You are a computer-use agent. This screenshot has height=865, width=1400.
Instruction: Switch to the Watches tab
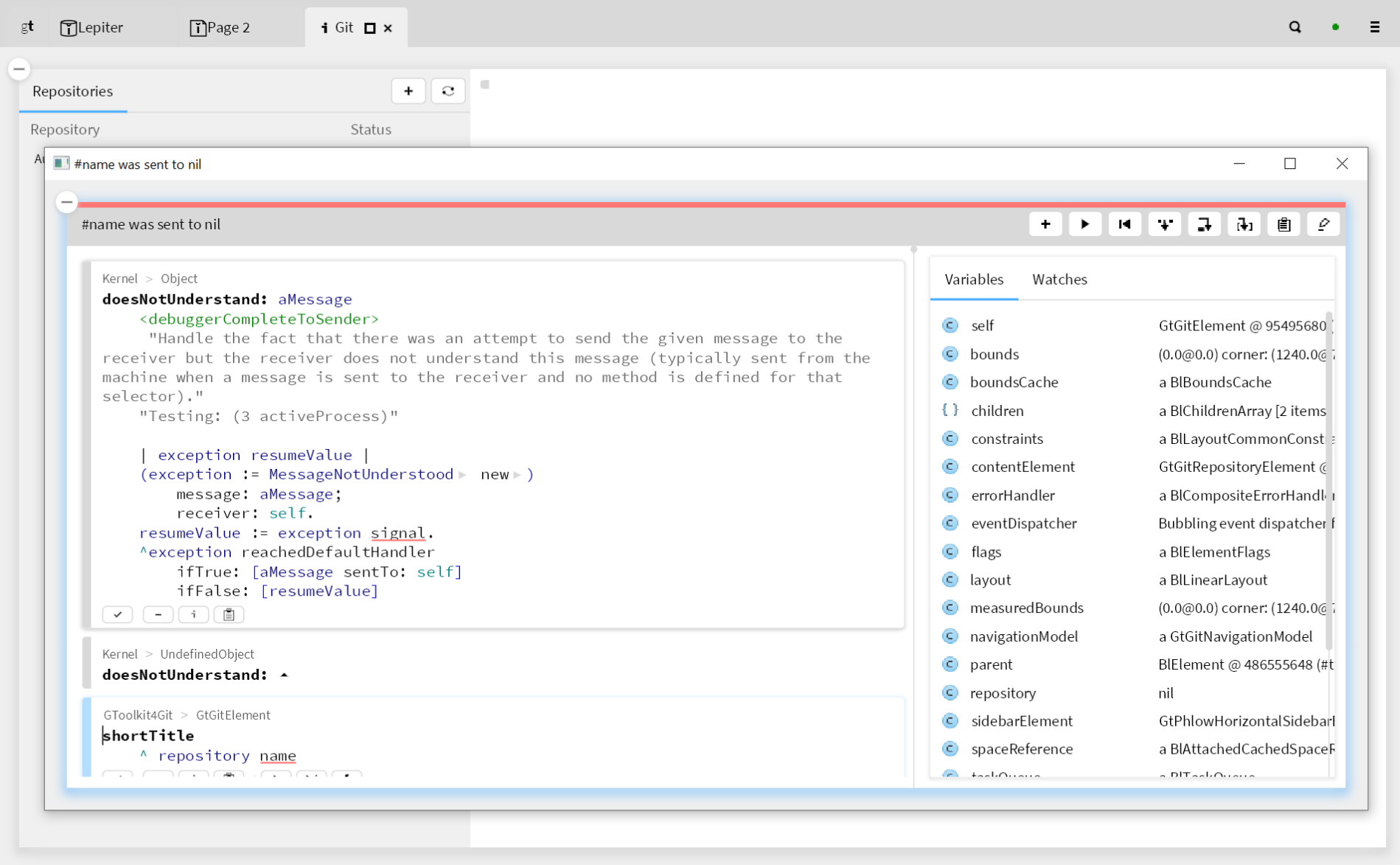[x=1059, y=279]
